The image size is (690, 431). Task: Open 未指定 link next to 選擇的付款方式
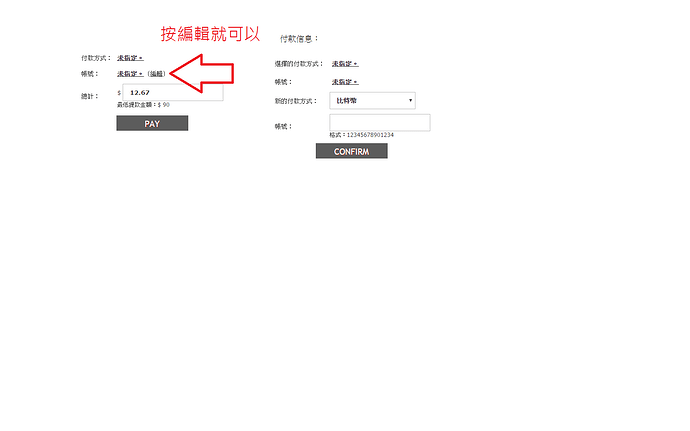coord(345,64)
